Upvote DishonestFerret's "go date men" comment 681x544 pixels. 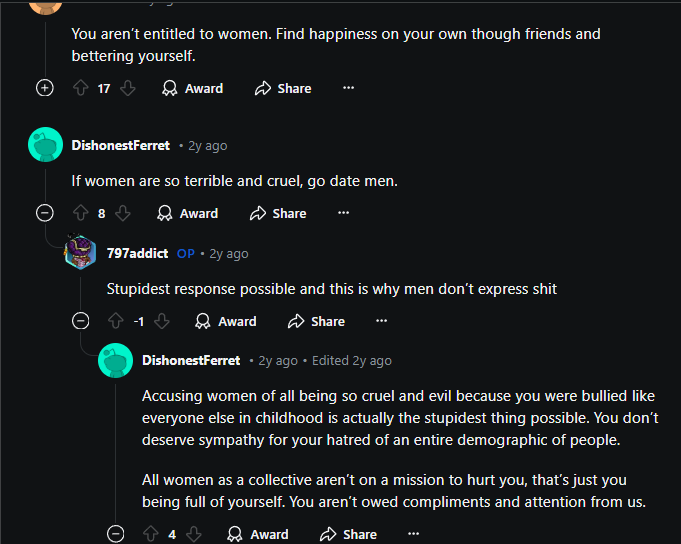[81, 213]
